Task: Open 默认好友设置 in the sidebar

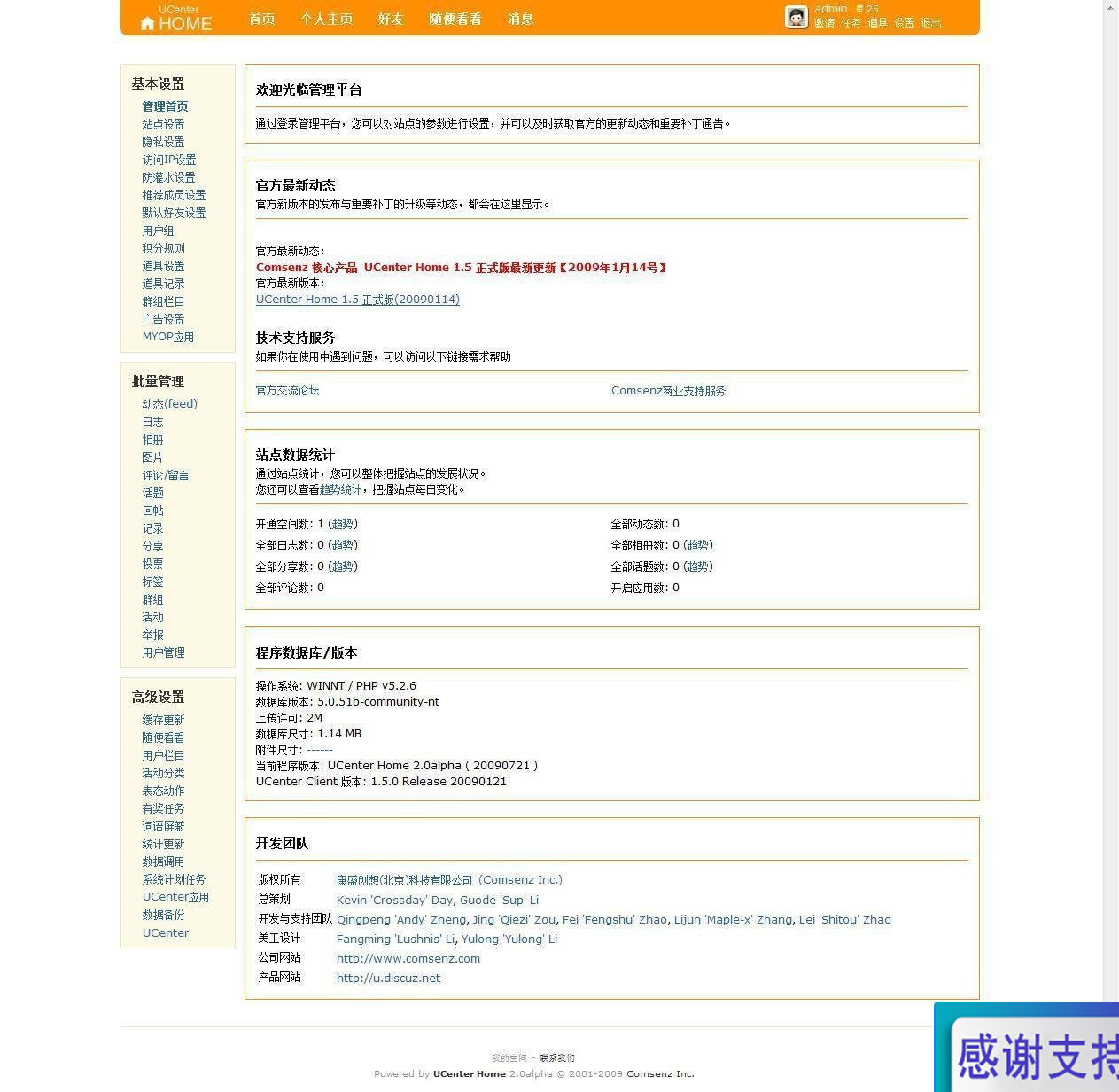Action: click(x=174, y=213)
